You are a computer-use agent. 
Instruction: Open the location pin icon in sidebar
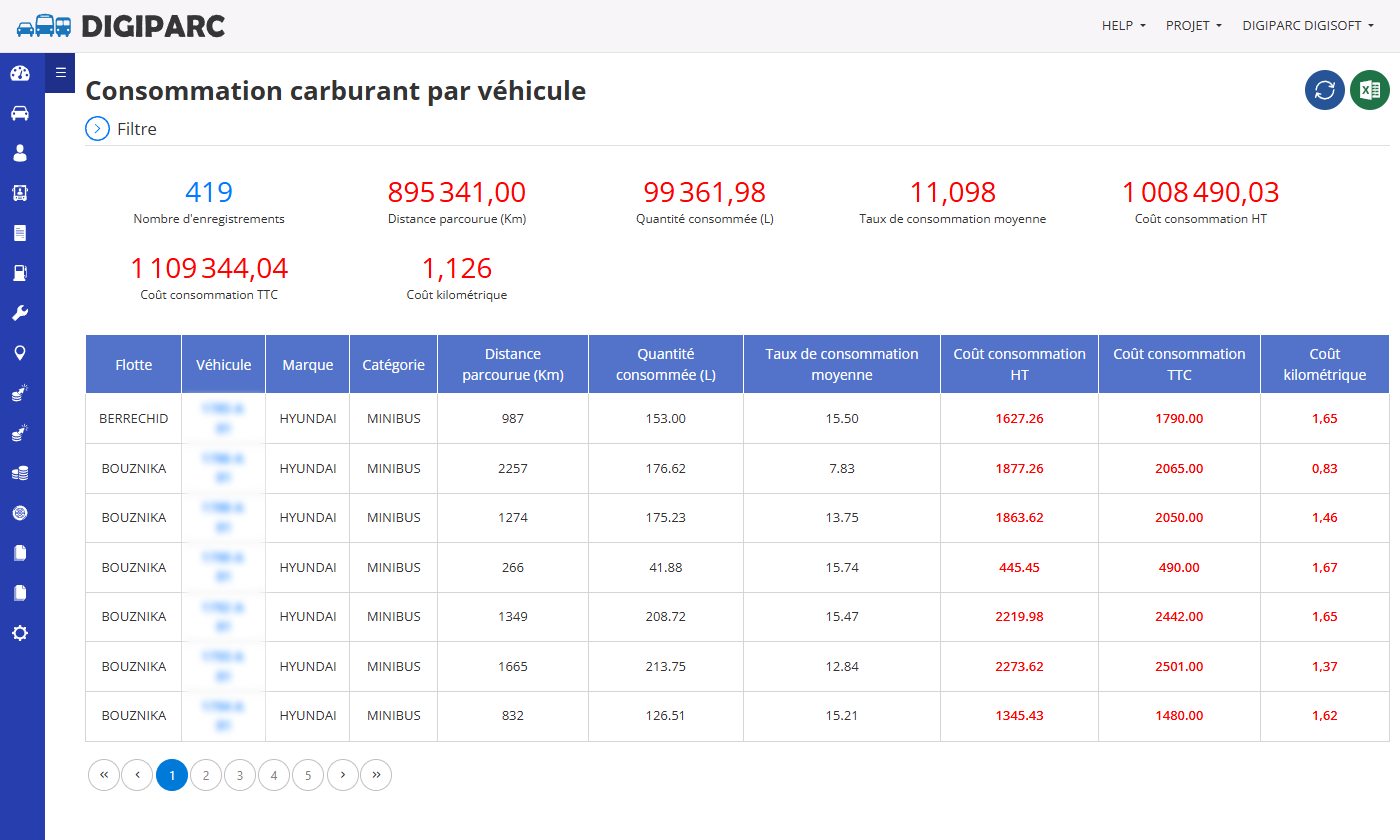click(x=20, y=353)
